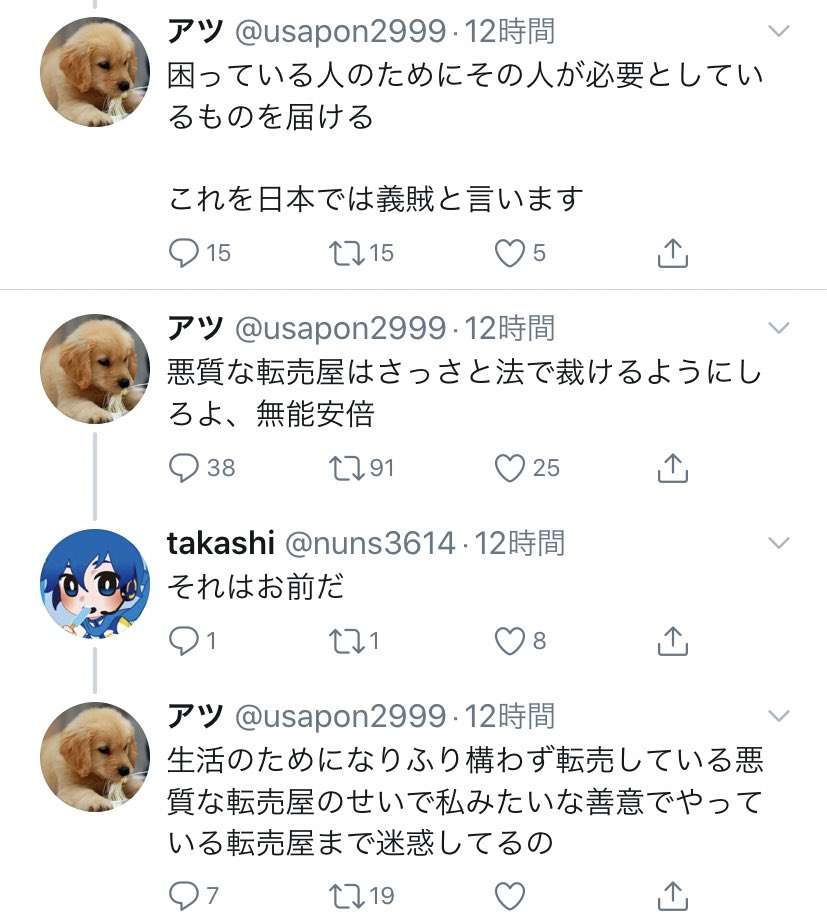
Task: Open the @nuns3614 profile handle
Action: point(371,543)
